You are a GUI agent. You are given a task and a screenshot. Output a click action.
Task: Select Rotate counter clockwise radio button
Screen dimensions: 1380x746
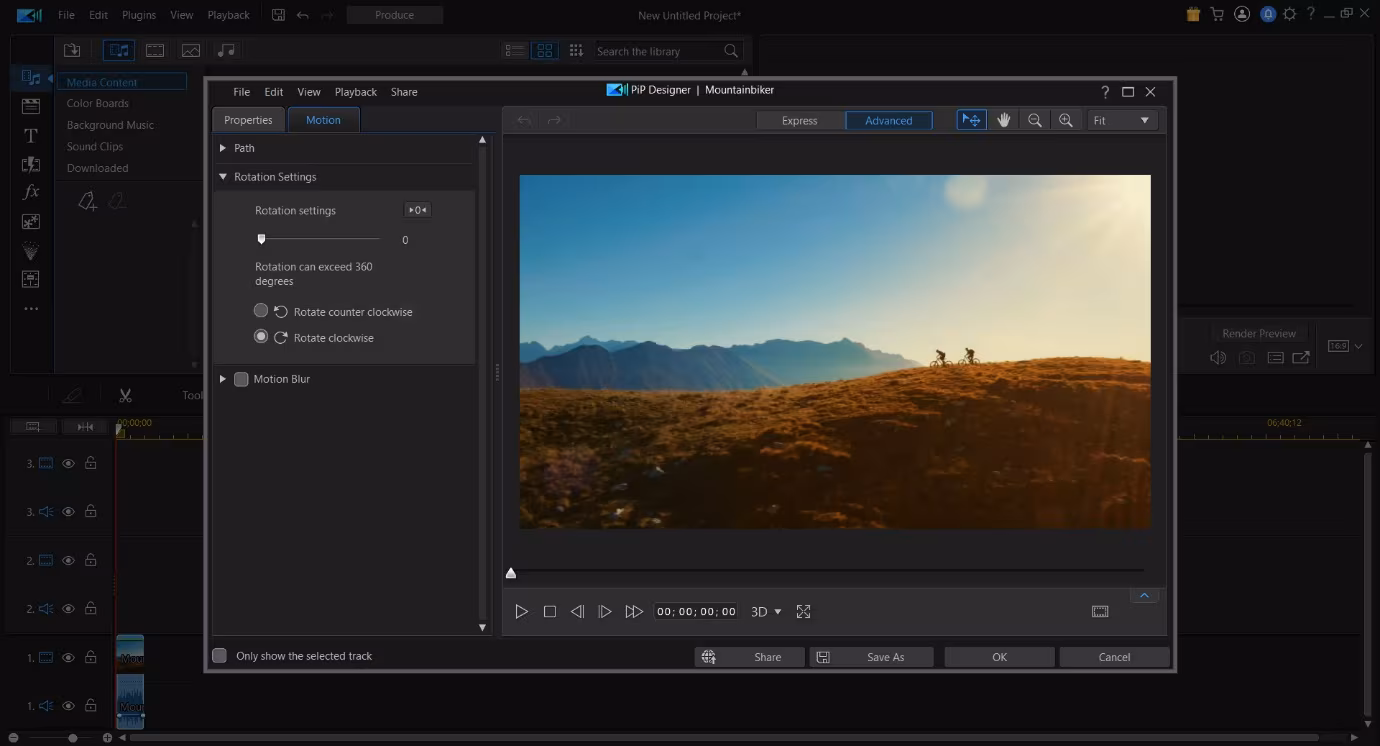261,311
